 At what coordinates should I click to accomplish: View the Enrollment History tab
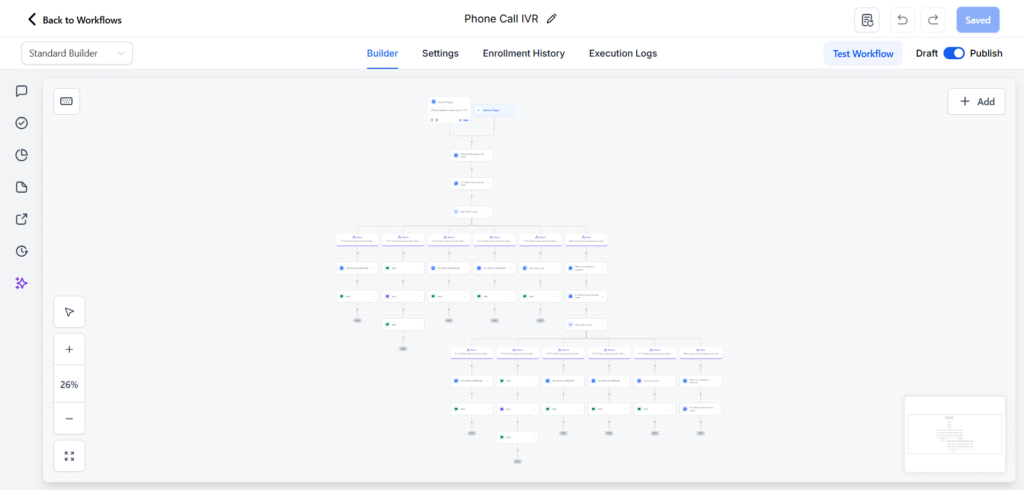524,54
